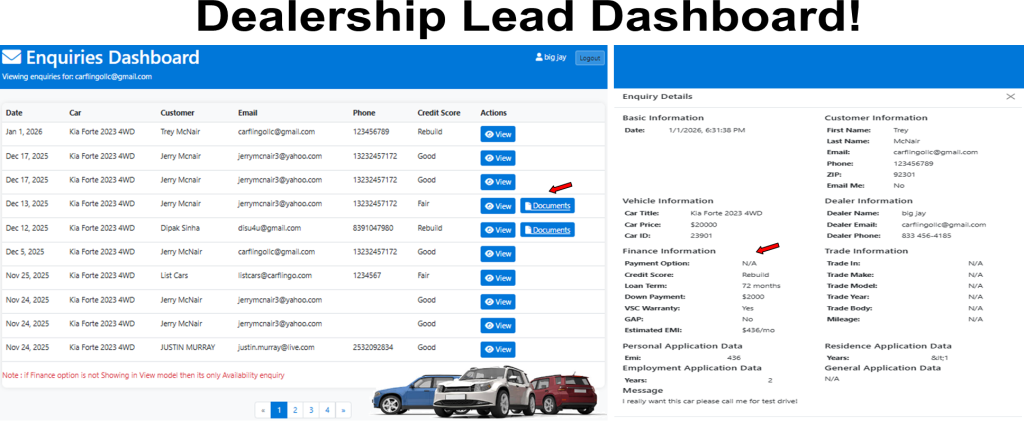Click the next page arrow in pagination
Viewport: 1024px width, 421px height.
click(x=343, y=409)
